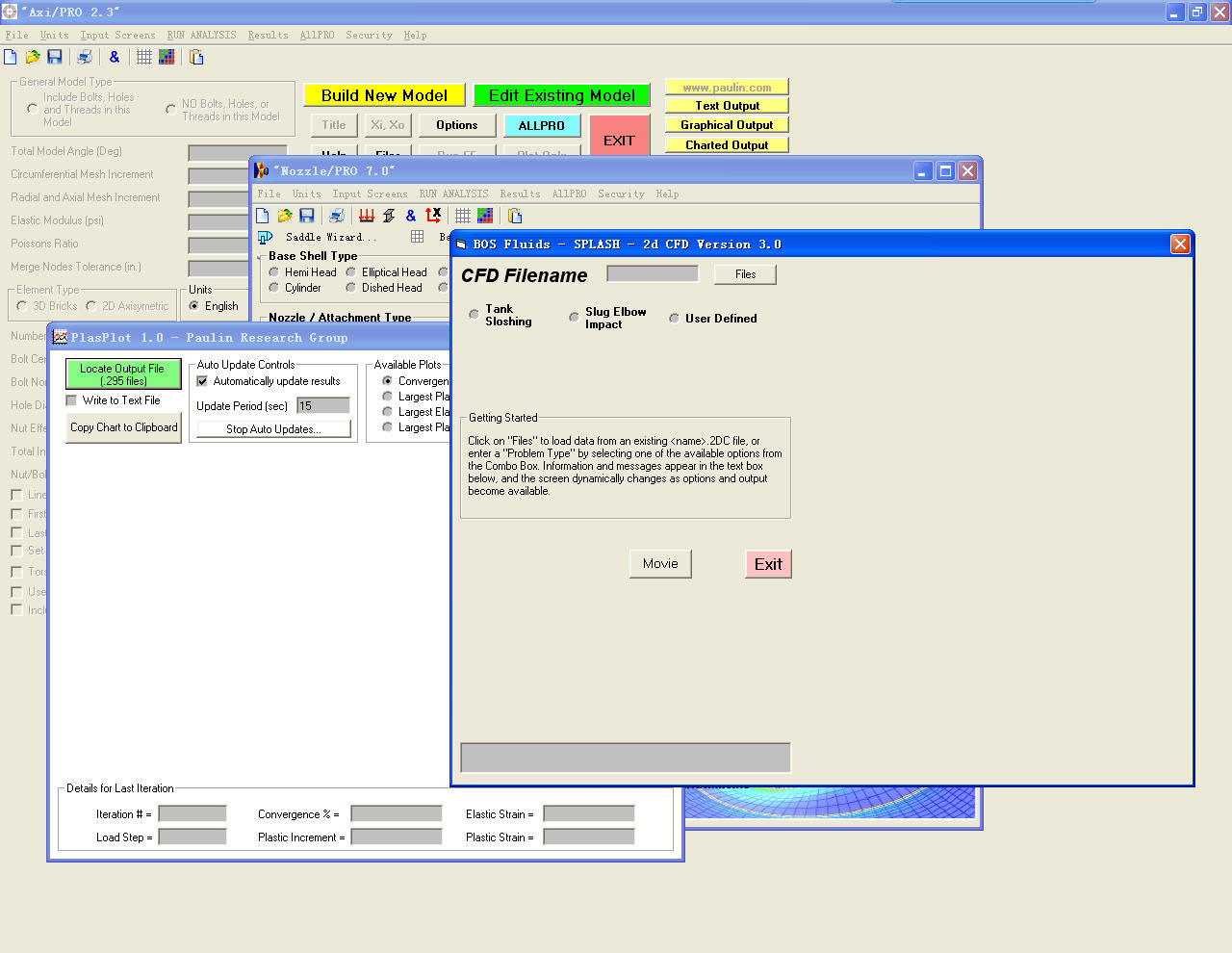Click colored grid icon in Nozzle/PRO toolbar
Image resolution: width=1232 pixels, height=953 pixels.
coord(485,216)
